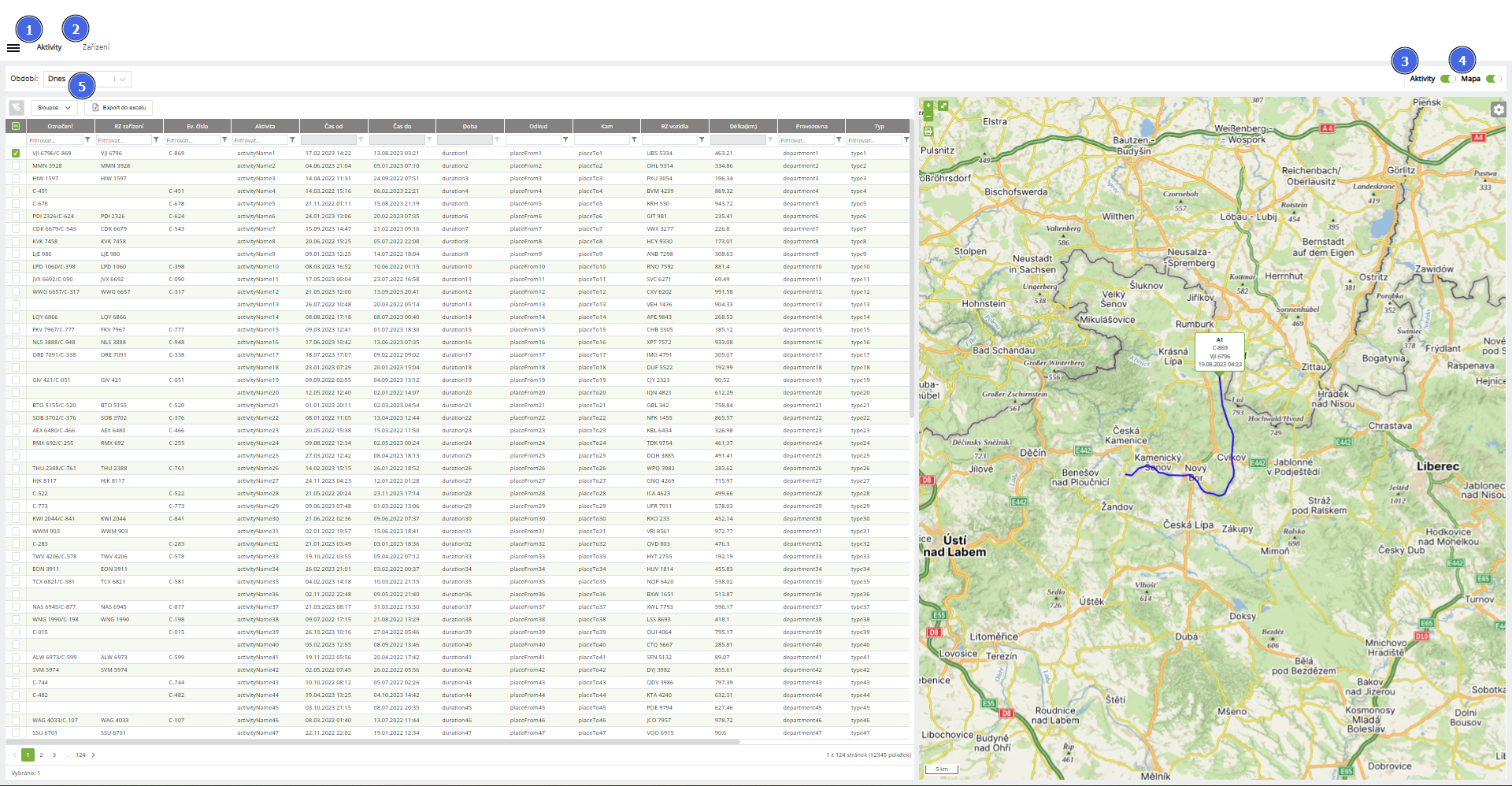Click filter funnel icon for Označení column
Viewport: 1512px width, 786px height.
(87, 140)
